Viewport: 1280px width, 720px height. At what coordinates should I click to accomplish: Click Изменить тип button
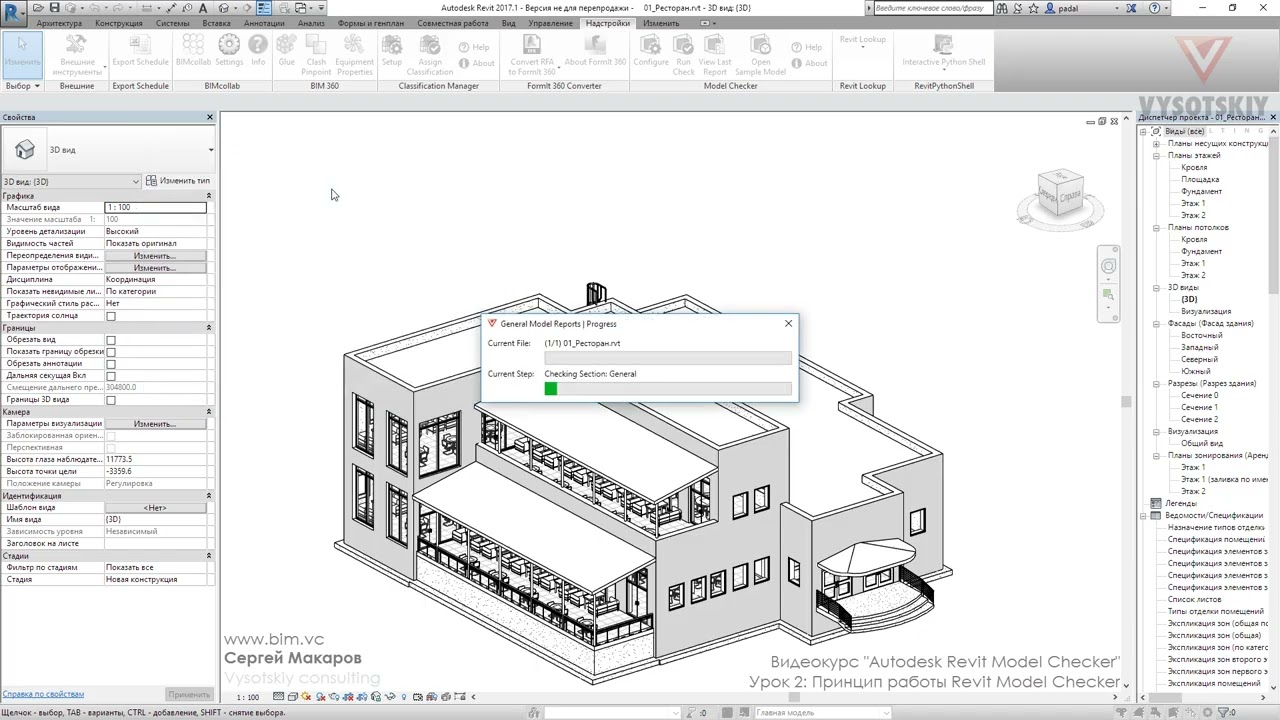[x=178, y=181]
